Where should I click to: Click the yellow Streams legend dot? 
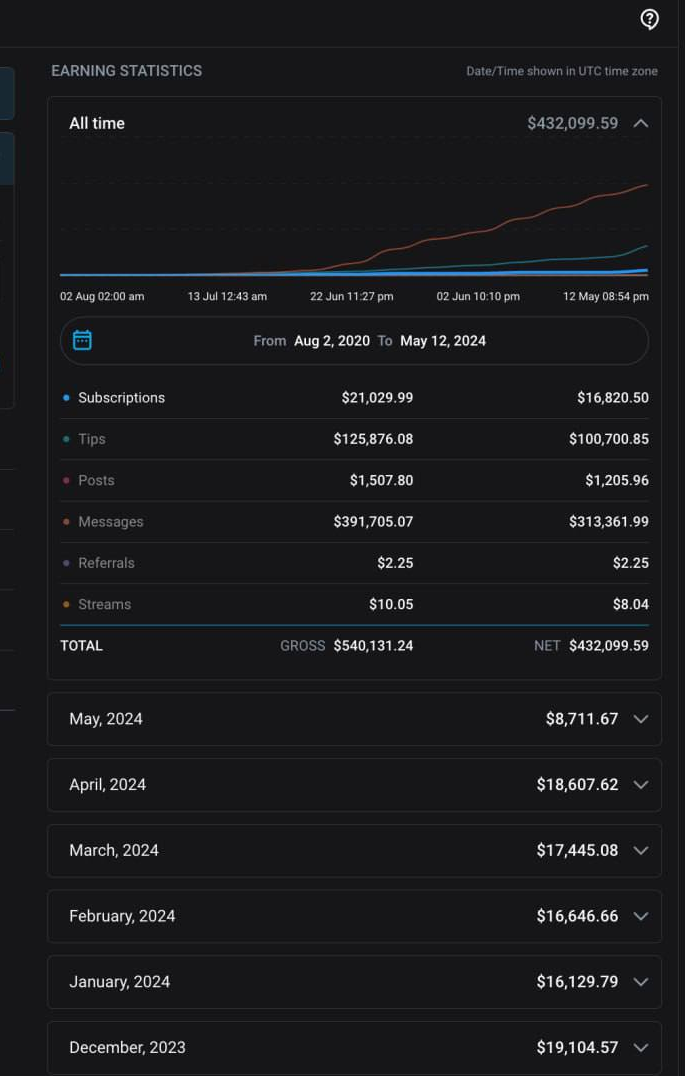click(x=65, y=604)
